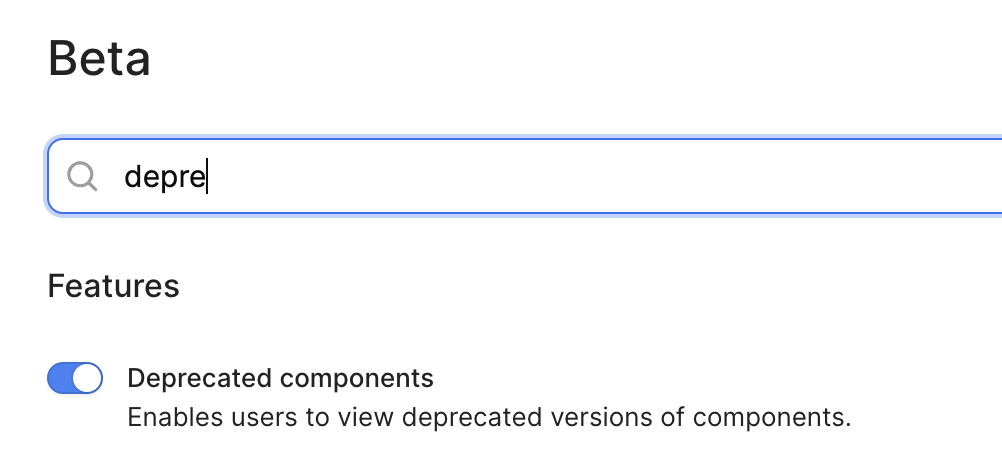The image size is (1002, 462).
Task: Click at the end of the search query text
Action: point(206,177)
